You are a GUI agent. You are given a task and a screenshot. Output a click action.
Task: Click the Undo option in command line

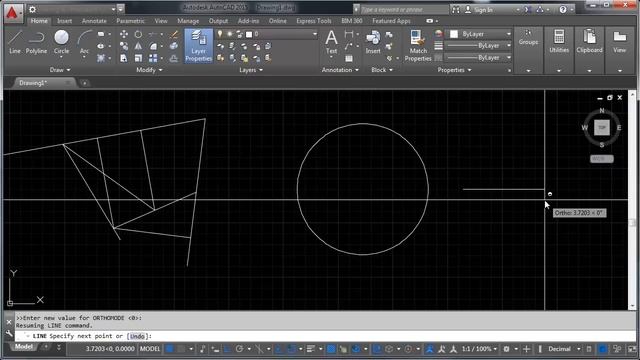pyautogui.click(x=137, y=336)
